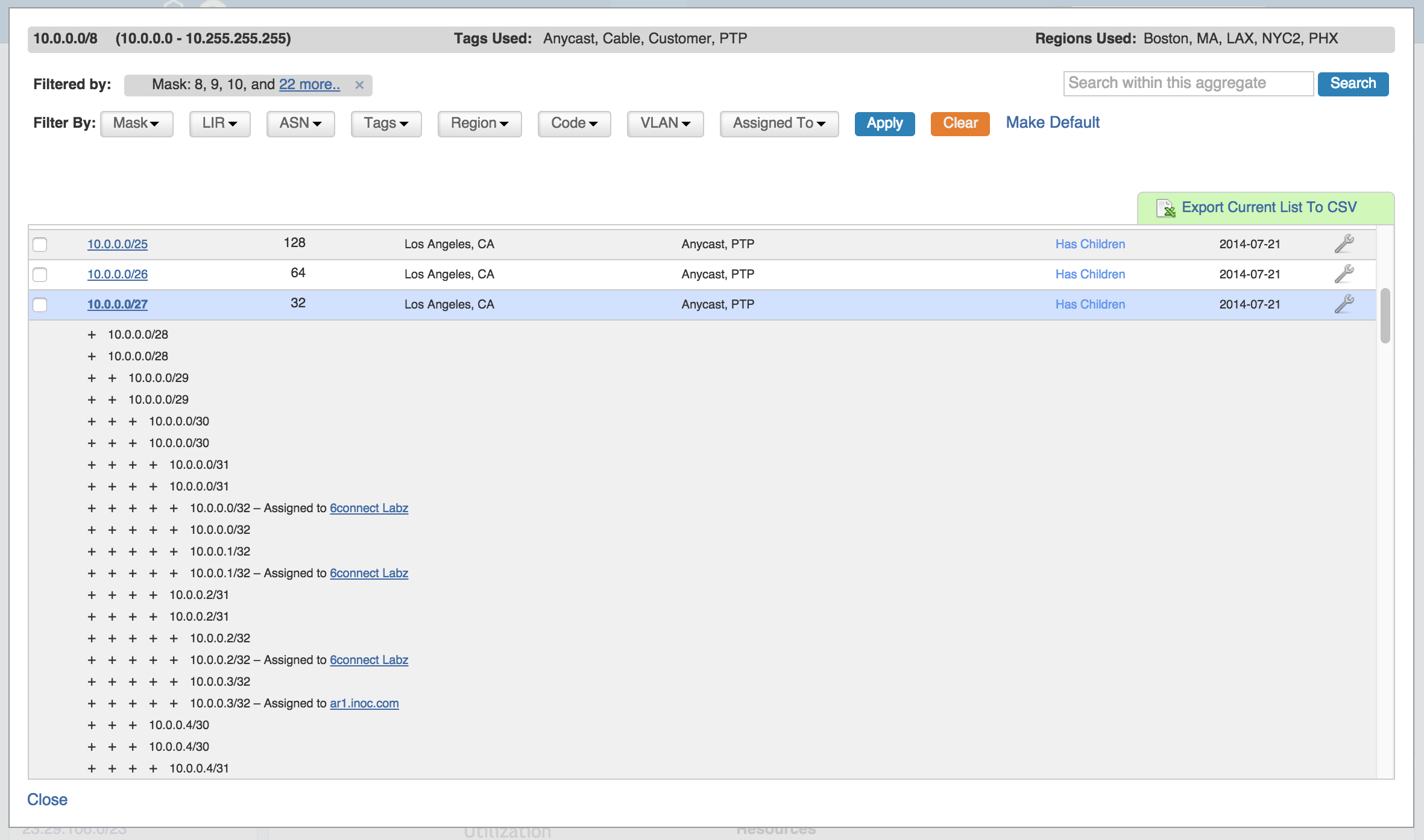Click the vertical scrollbar thumb
This screenshot has height=840, width=1424.
click(1385, 315)
